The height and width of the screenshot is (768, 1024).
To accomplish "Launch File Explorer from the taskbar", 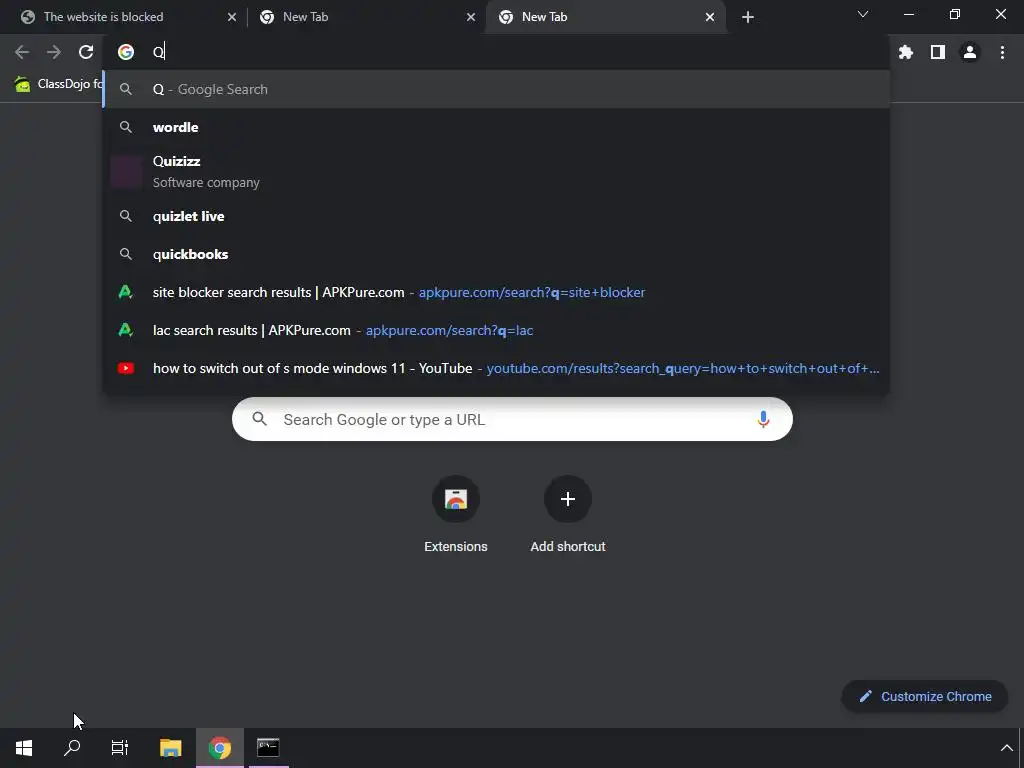I will point(170,748).
